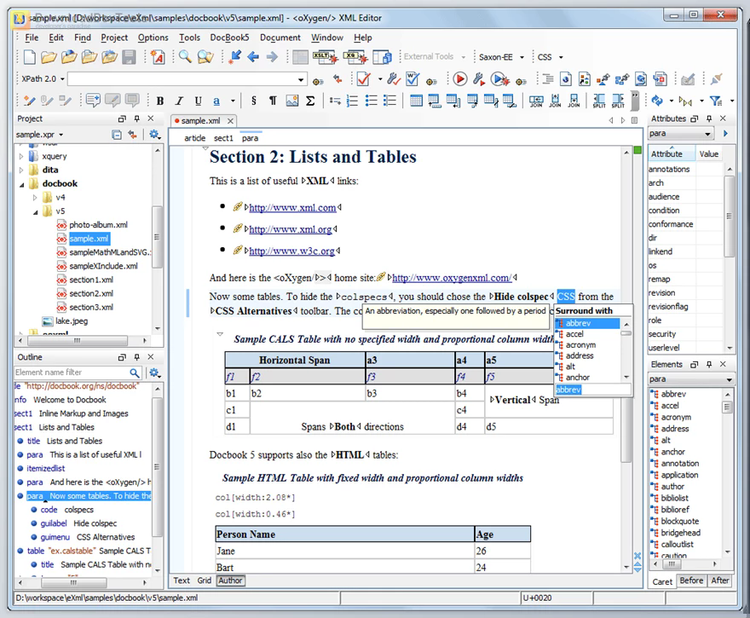Create a new document with the New icon
Image resolution: width=750 pixels, height=618 pixels.
(x=29, y=57)
